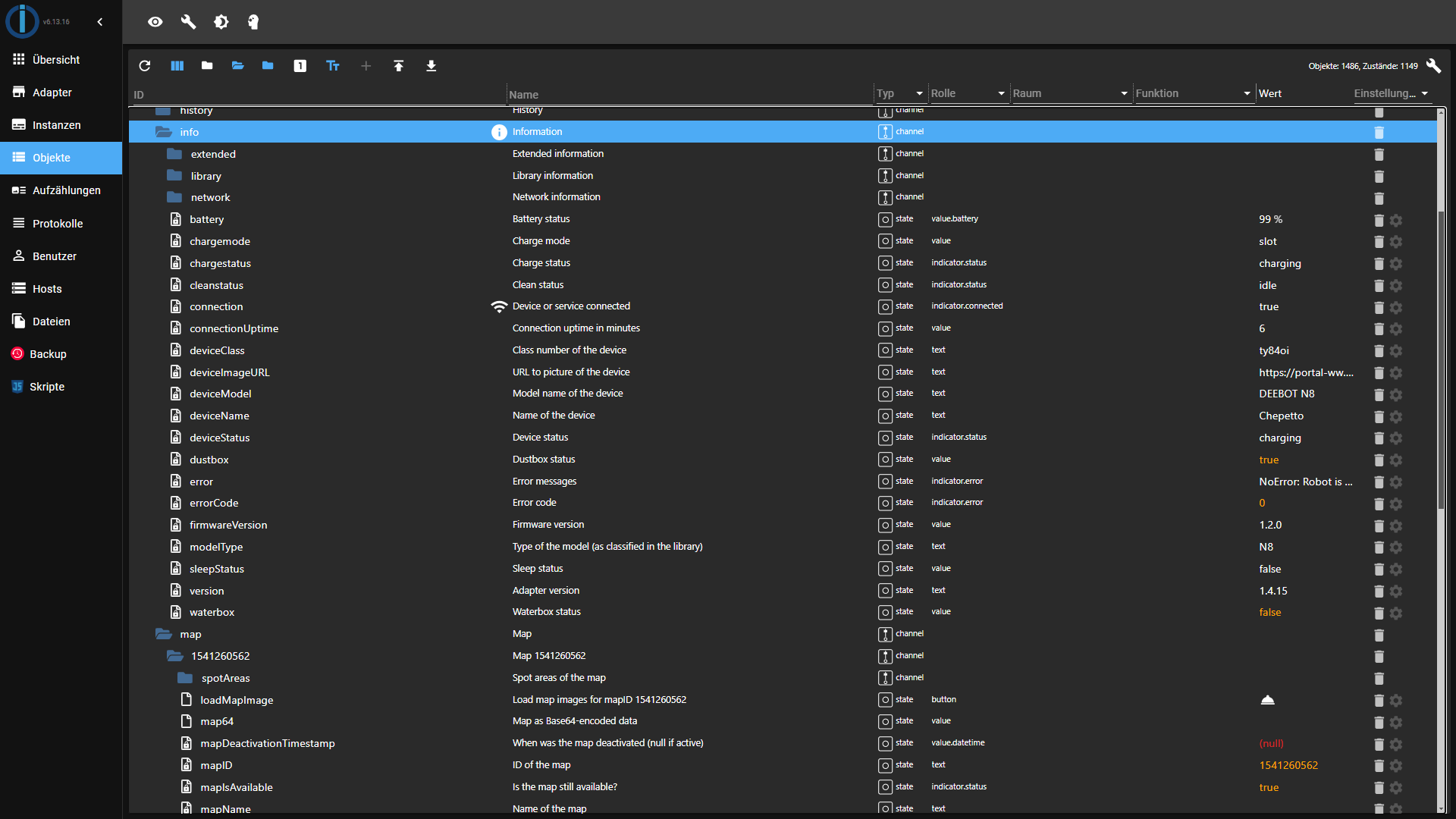
Task: Open column configuration icon
Action: point(177,66)
